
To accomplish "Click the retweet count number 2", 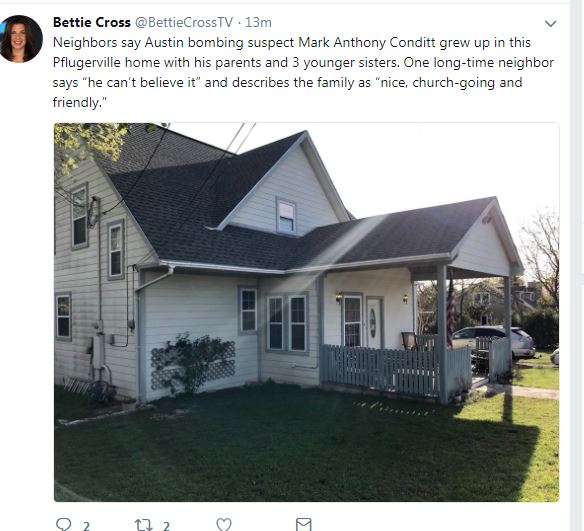I will [x=166, y=526].
